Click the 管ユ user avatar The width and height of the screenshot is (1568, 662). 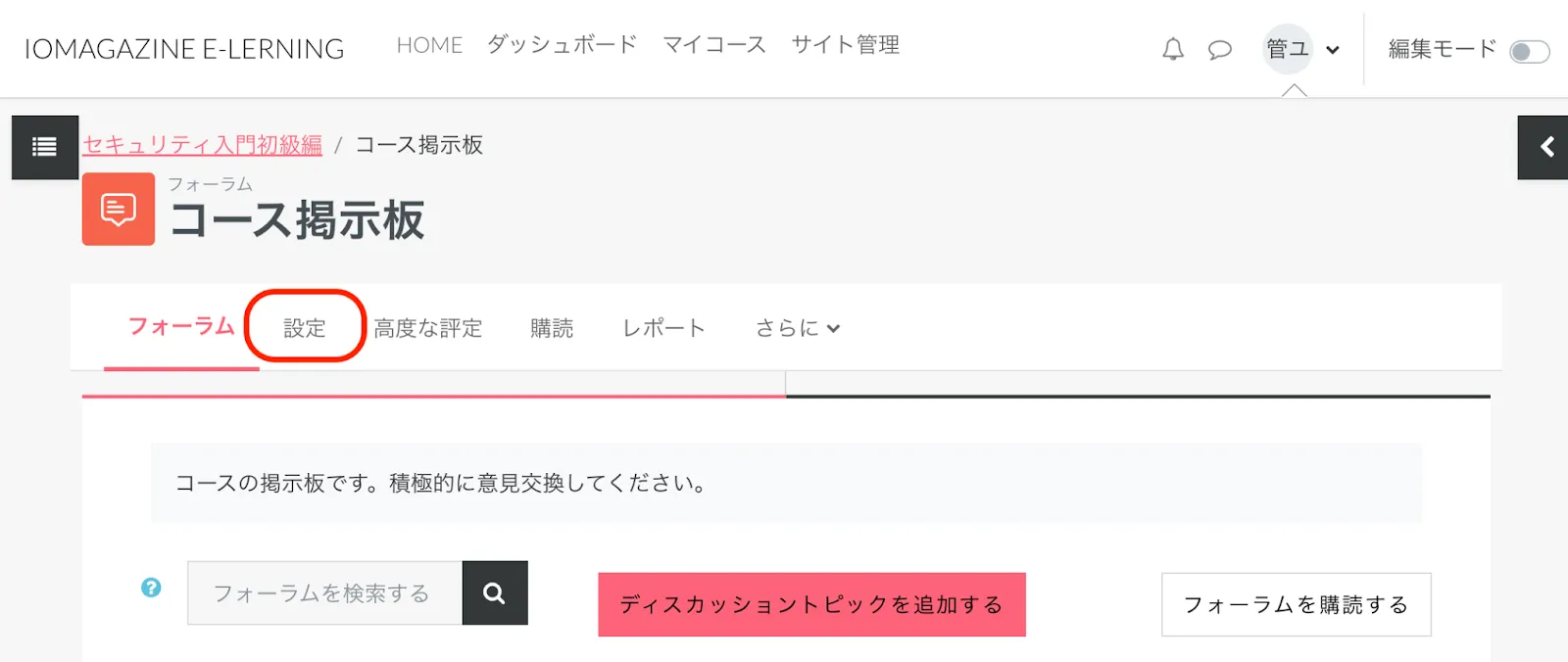[x=1288, y=49]
